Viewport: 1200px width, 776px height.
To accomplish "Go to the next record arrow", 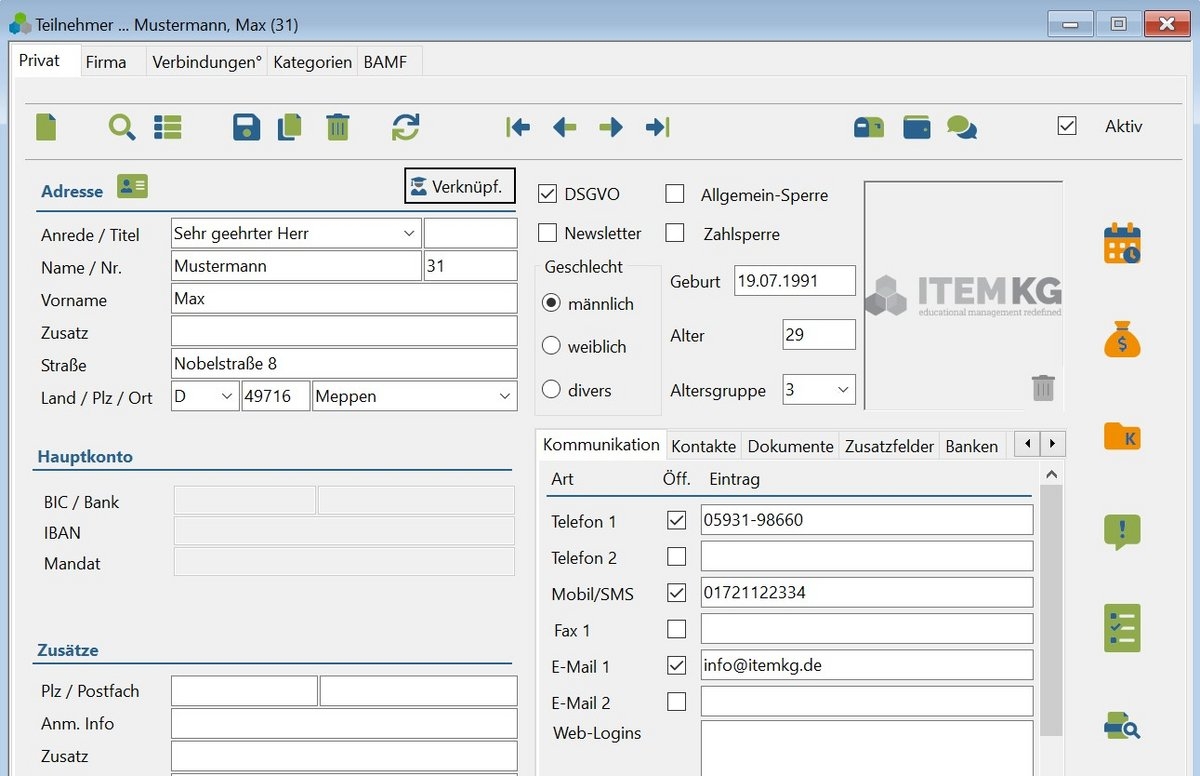I will [611, 127].
